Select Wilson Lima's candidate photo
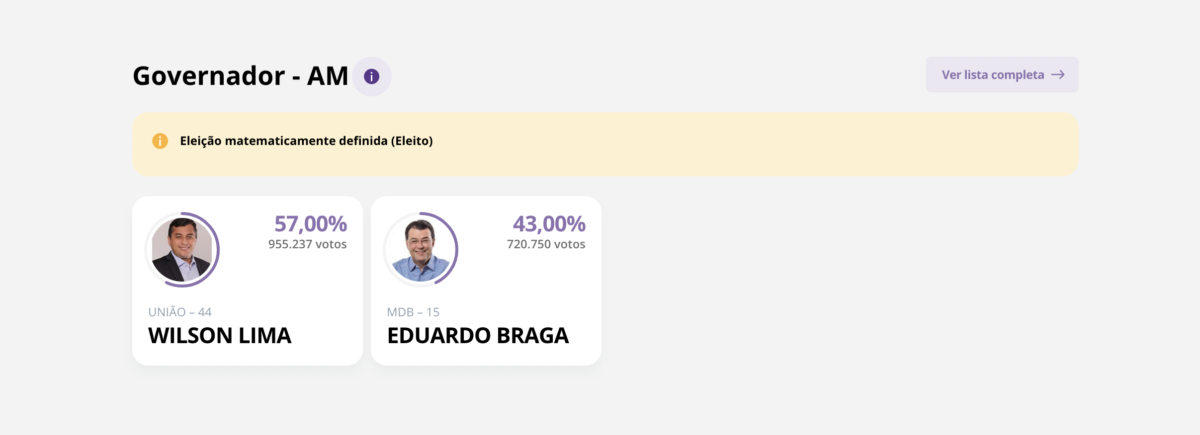 (181, 250)
